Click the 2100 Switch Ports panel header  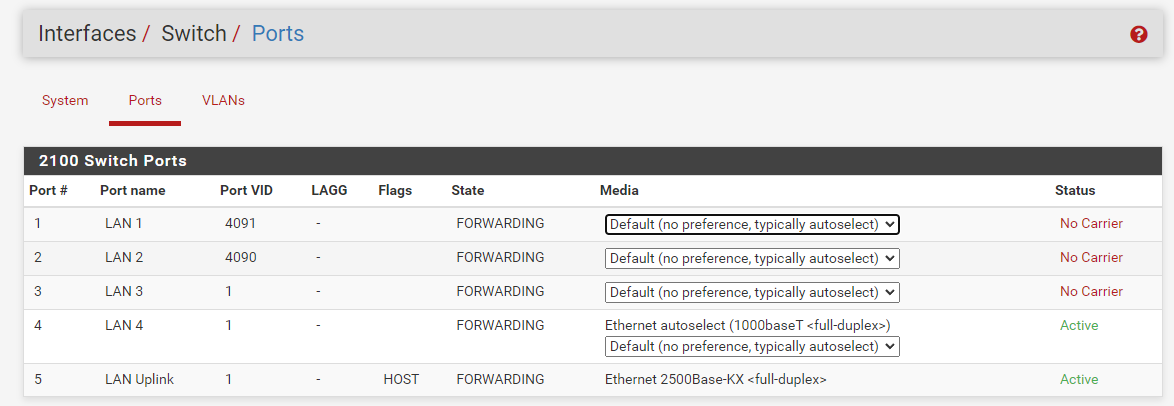point(593,161)
